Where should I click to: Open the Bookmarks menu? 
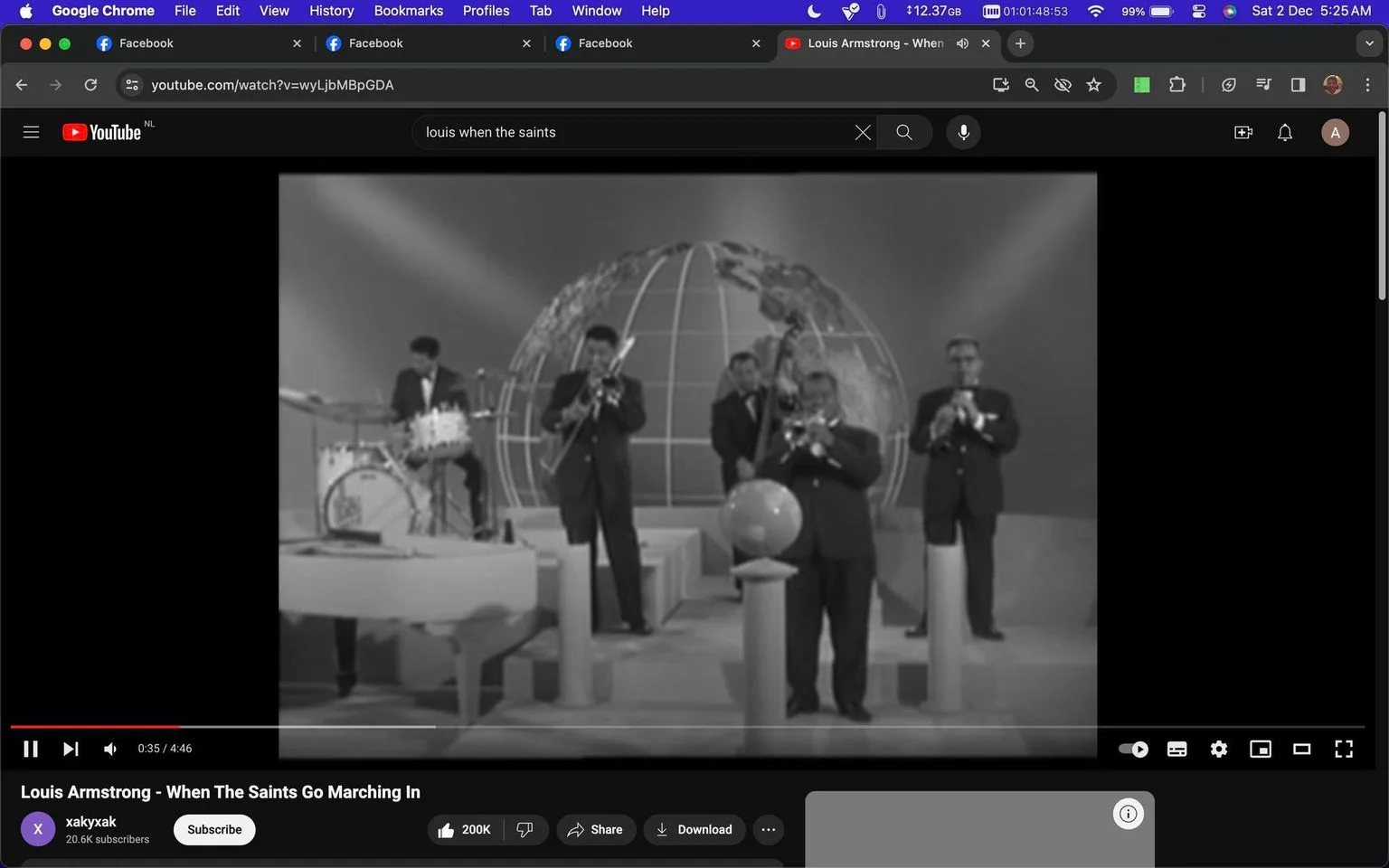[x=409, y=11]
